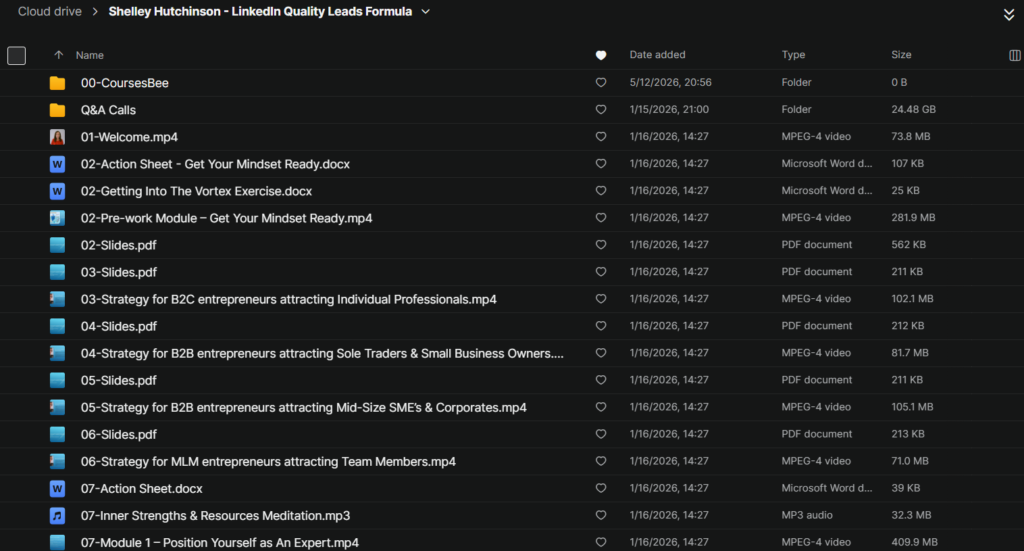
Task: Toggle heart for 03-Slides.pdf
Action: click(x=601, y=272)
